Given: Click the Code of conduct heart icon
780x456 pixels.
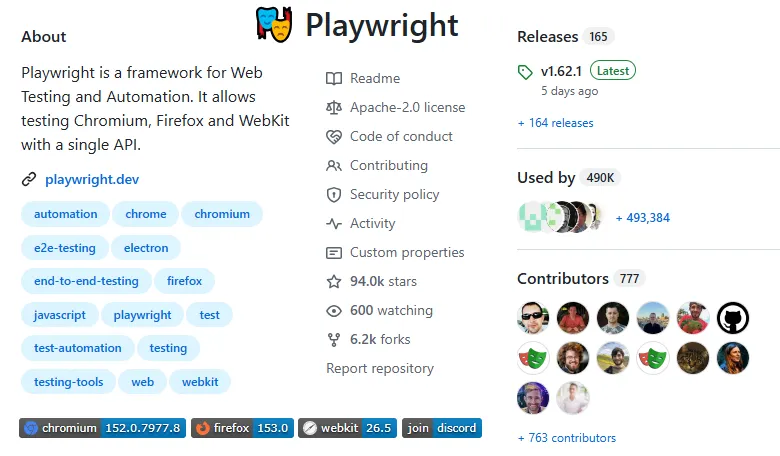Looking at the screenshot, I should 334,136.
